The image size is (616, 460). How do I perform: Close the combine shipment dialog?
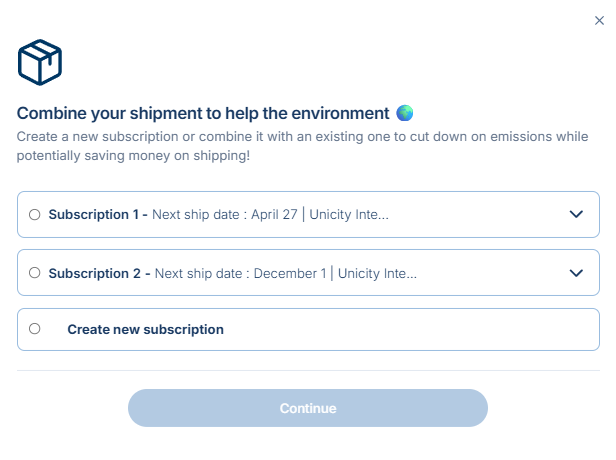tap(599, 20)
